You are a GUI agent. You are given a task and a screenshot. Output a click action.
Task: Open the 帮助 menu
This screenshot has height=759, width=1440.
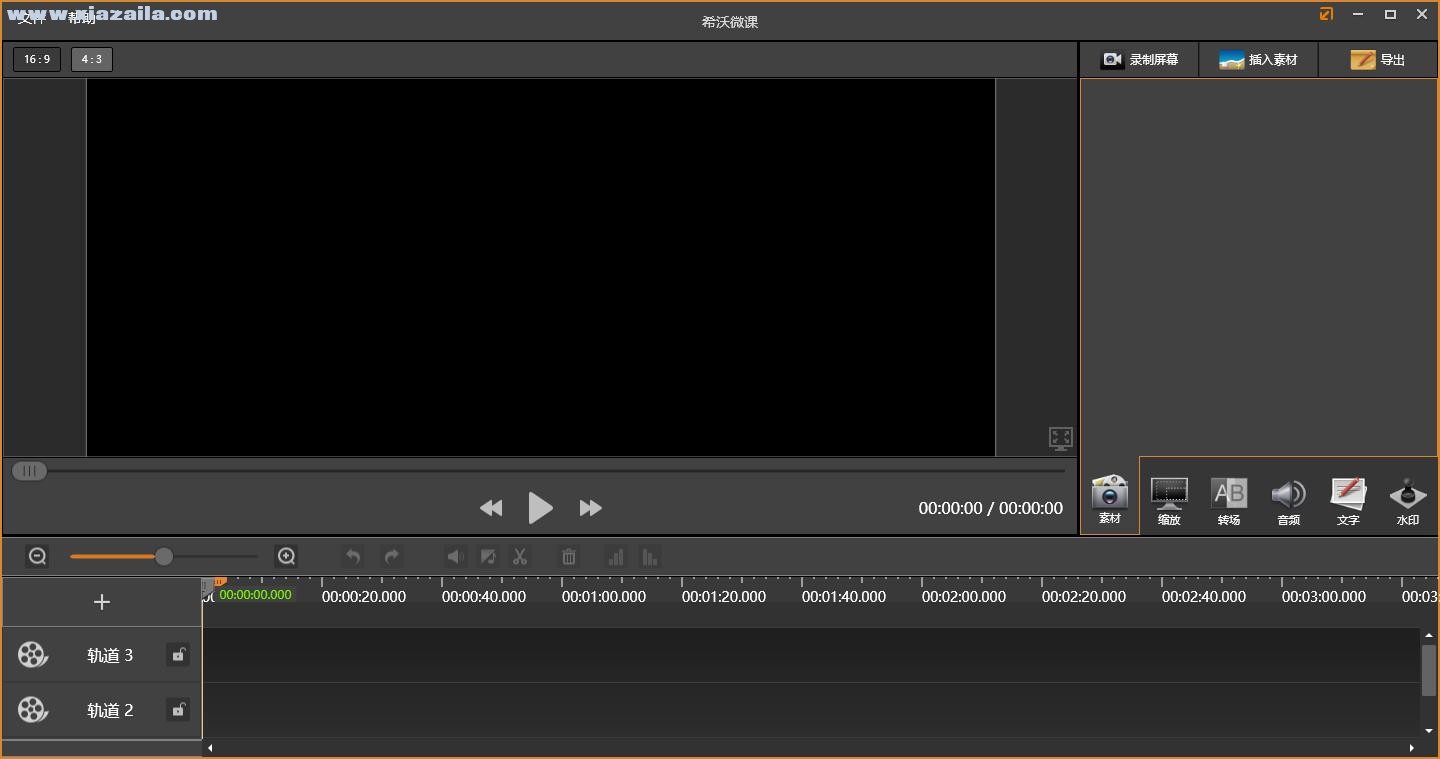(x=82, y=18)
